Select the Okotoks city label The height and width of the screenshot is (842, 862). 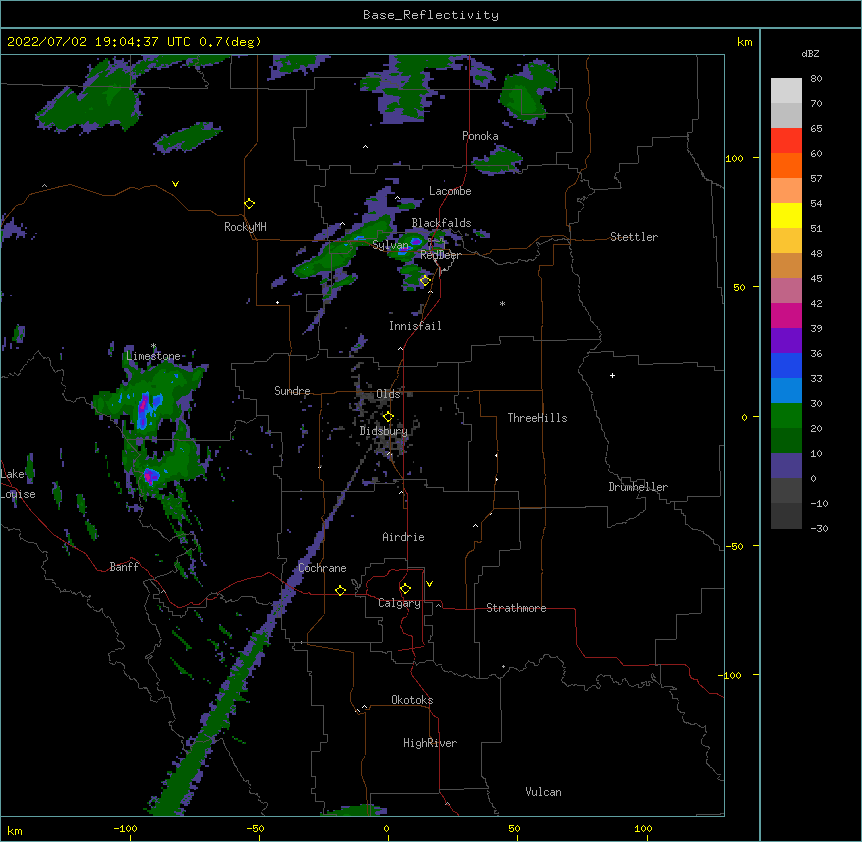tap(412, 700)
